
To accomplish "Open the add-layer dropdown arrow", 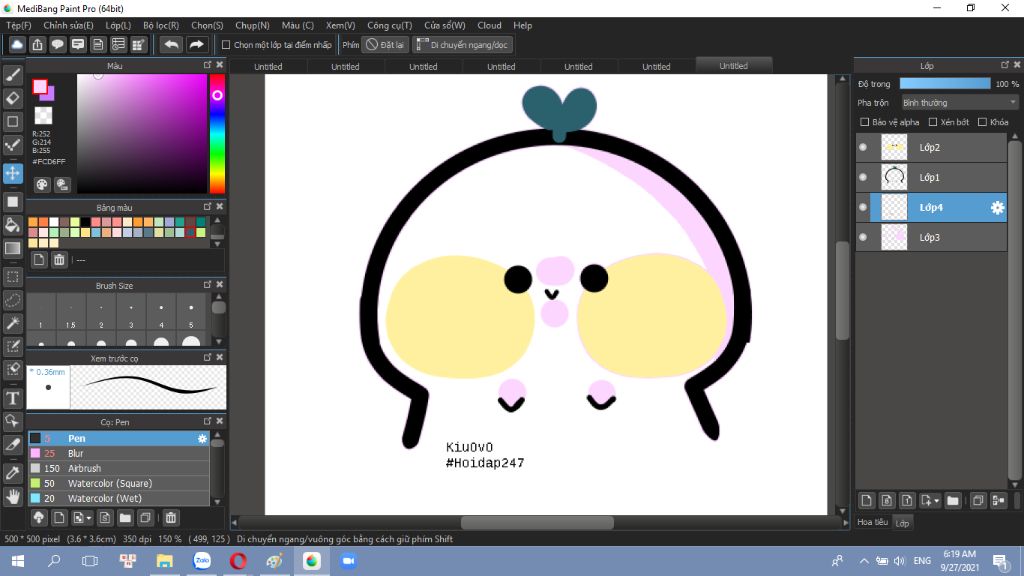I will coord(937,501).
